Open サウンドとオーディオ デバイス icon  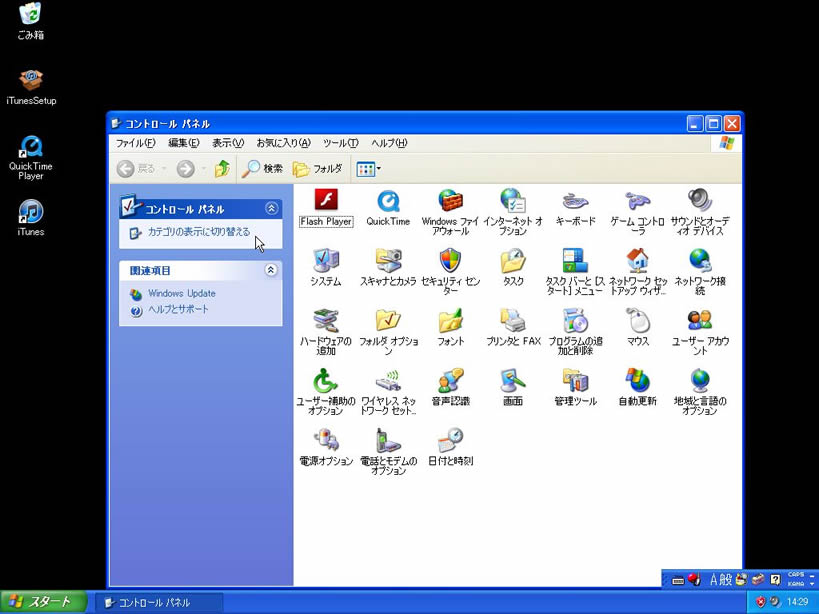point(700,212)
